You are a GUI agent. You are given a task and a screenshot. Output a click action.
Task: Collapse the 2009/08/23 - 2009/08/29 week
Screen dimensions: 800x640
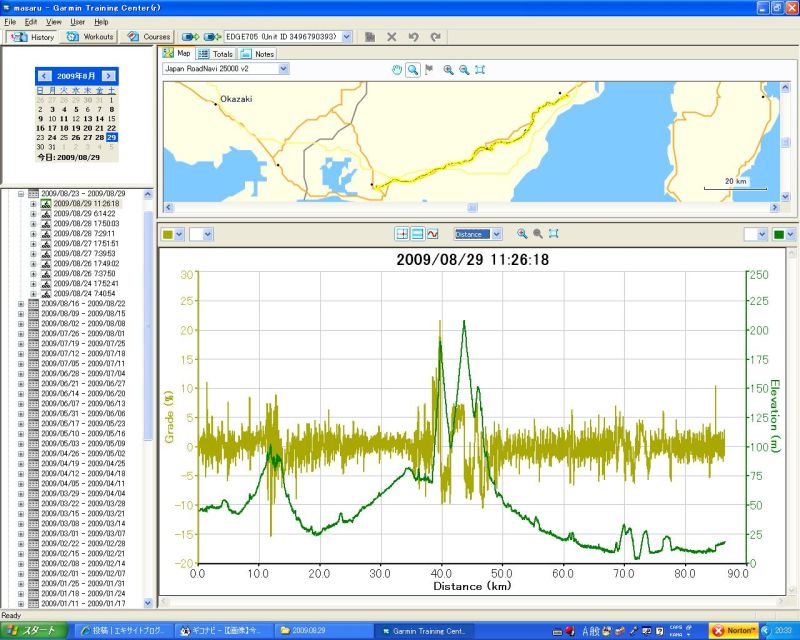pyautogui.click(x=21, y=194)
